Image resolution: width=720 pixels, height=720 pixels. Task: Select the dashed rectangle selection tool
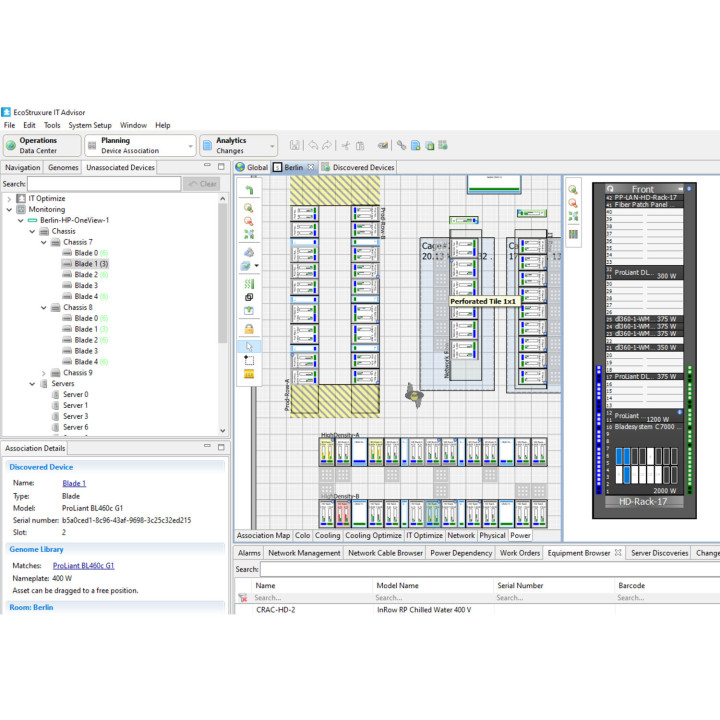[x=249, y=360]
